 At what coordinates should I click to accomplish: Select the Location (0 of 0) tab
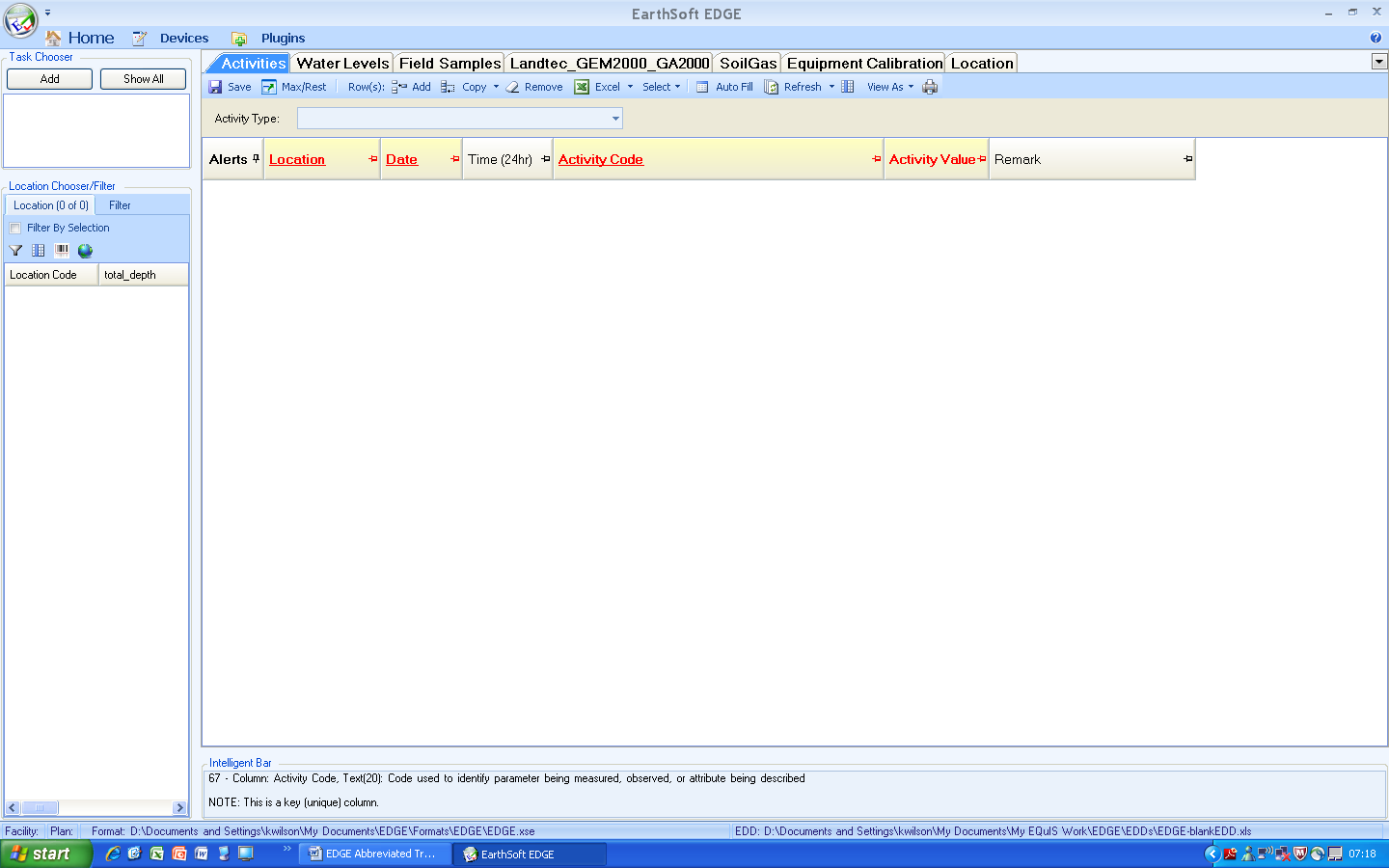click(50, 205)
